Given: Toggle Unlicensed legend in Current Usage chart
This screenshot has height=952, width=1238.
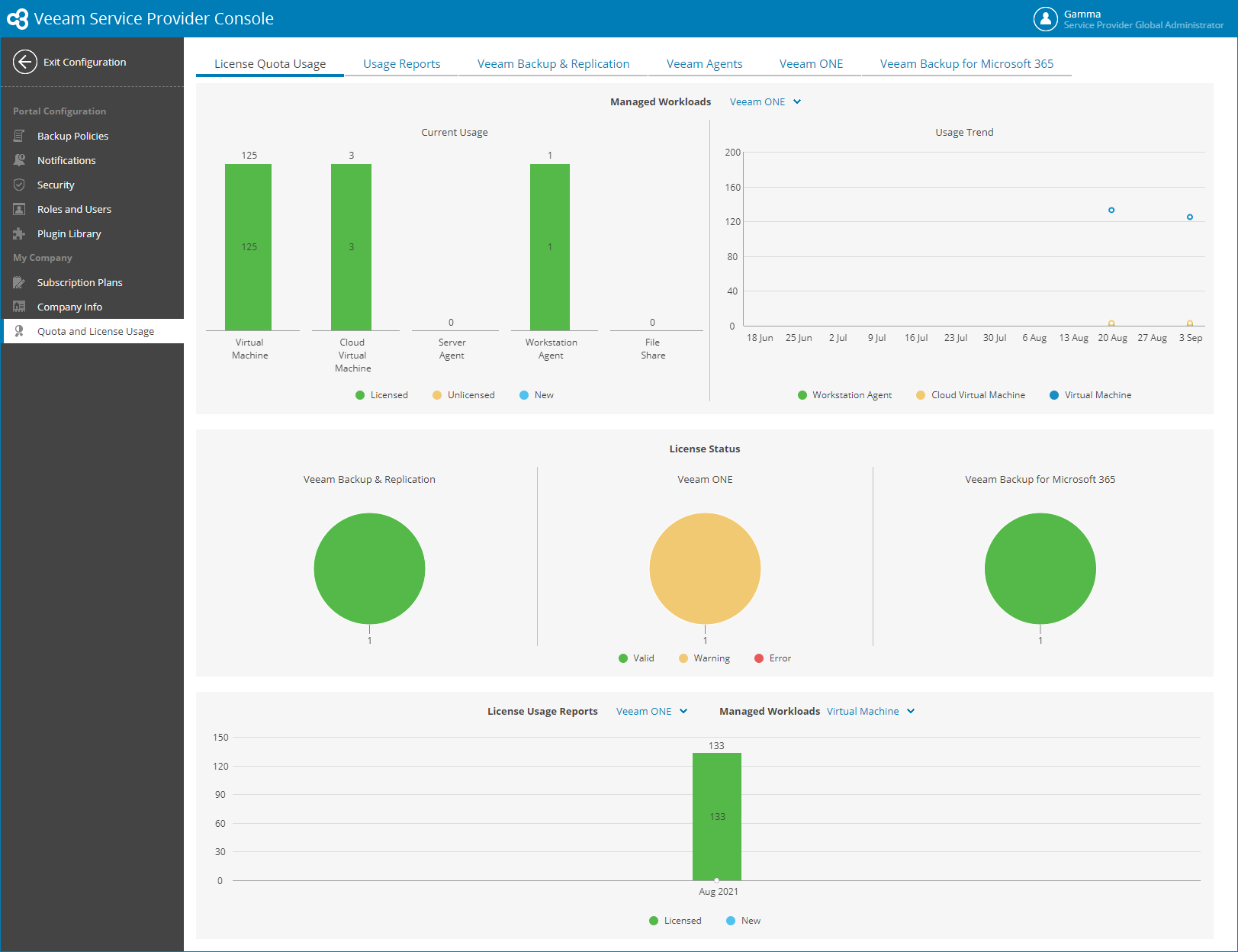Looking at the screenshot, I should click(463, 395).
